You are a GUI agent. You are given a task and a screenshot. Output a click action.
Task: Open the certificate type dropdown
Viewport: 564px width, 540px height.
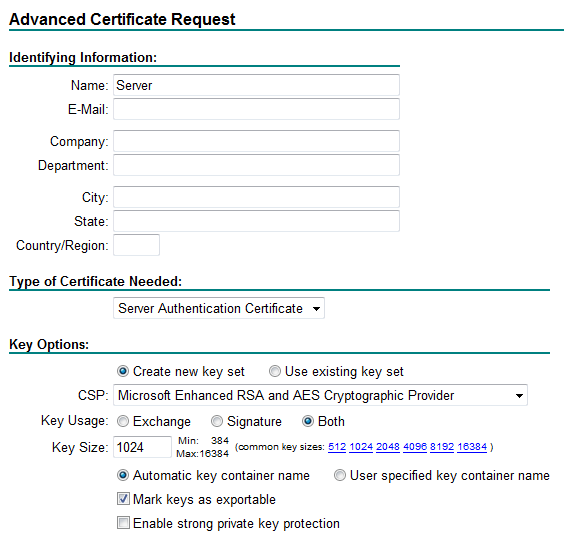click(219, 308)
